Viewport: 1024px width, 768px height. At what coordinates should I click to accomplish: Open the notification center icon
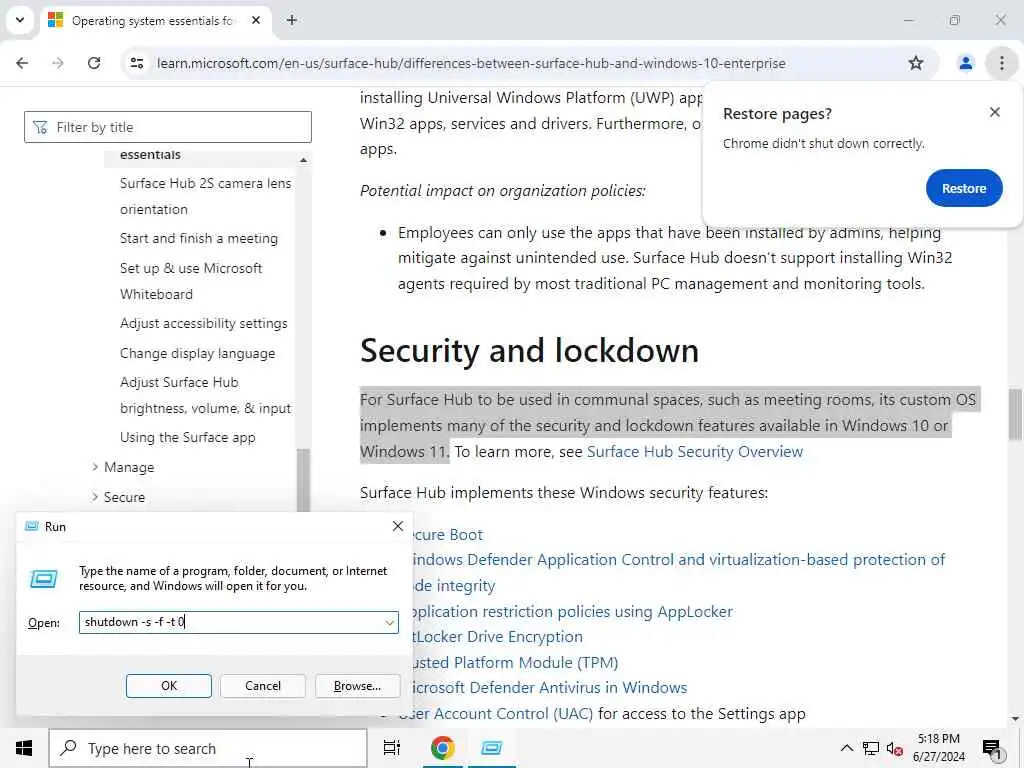[x=992, y=749]
